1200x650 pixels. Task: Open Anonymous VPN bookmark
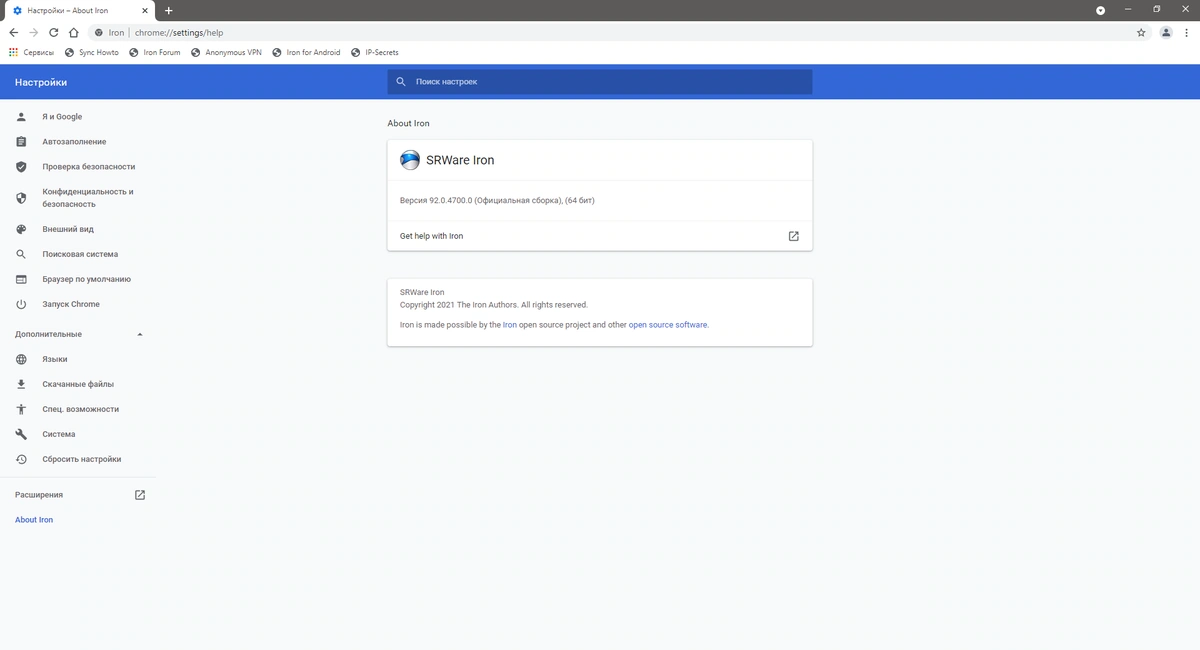[226, 52]
